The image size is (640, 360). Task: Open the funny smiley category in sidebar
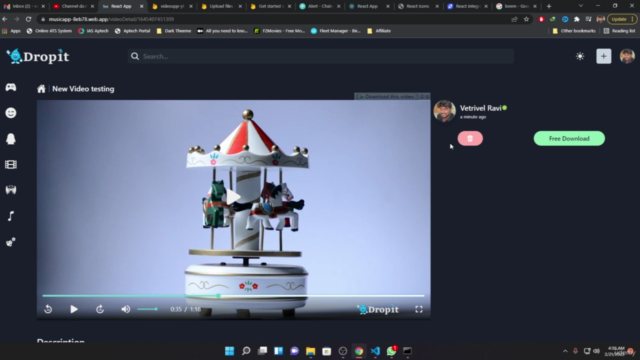tap(11, 113)
